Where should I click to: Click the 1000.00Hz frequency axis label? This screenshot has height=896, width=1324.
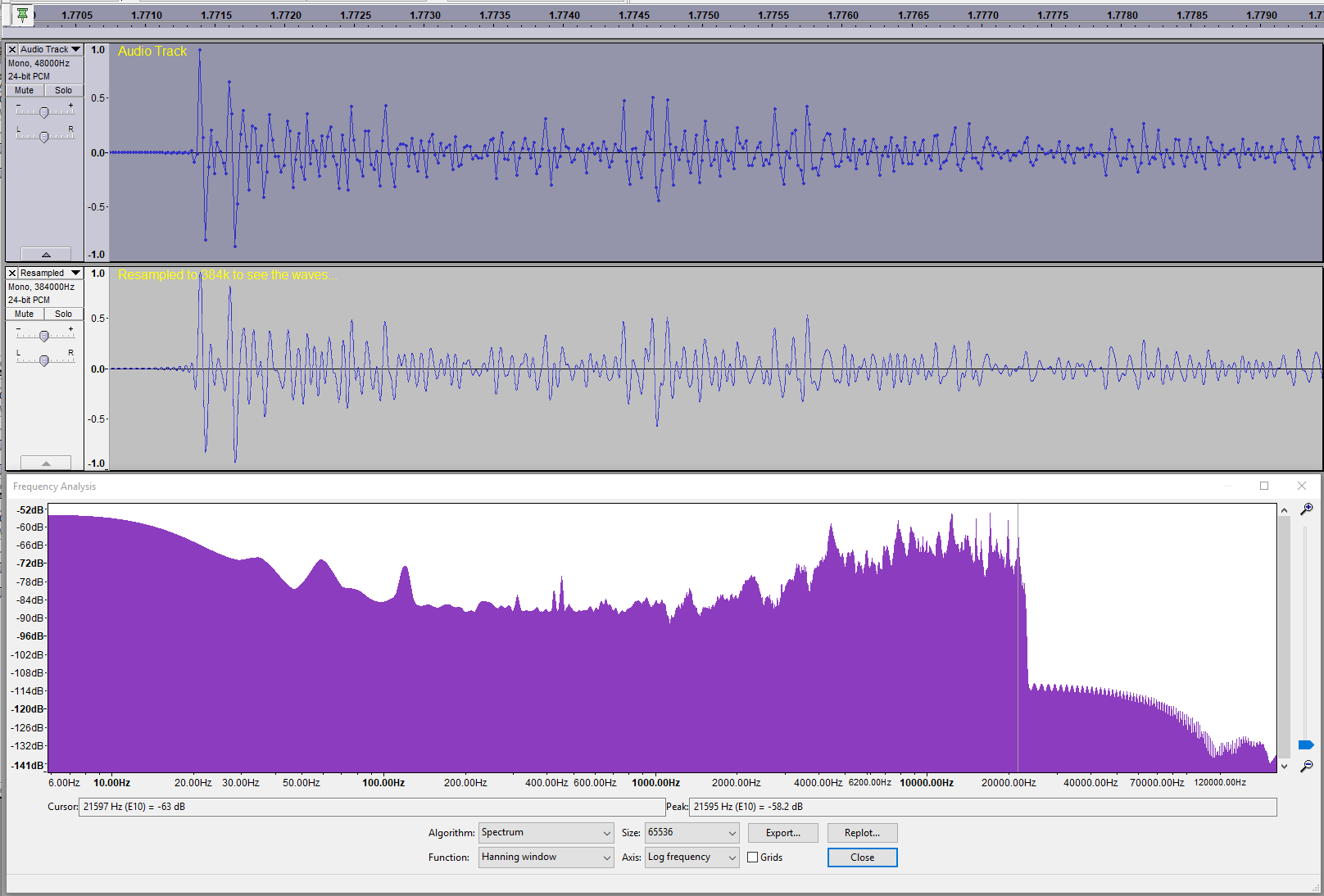[x=655, y=783]
